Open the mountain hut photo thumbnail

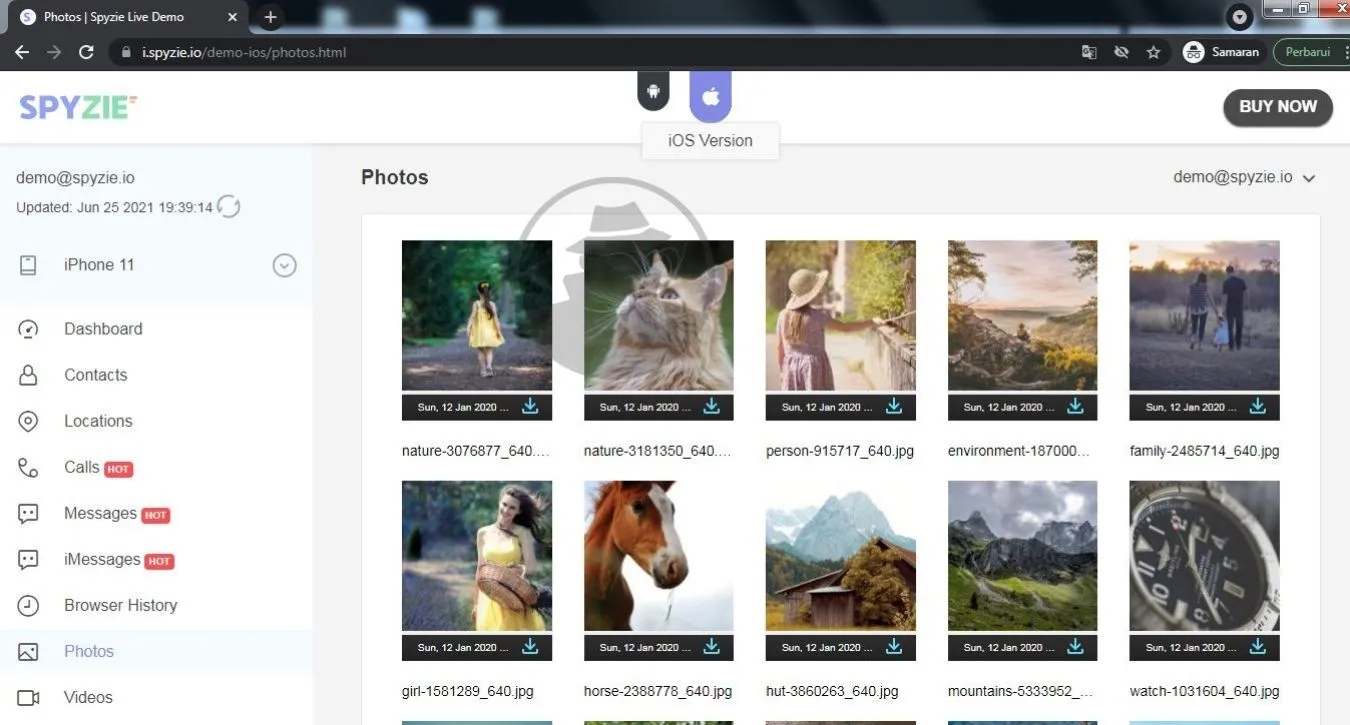tap(841, 556)
